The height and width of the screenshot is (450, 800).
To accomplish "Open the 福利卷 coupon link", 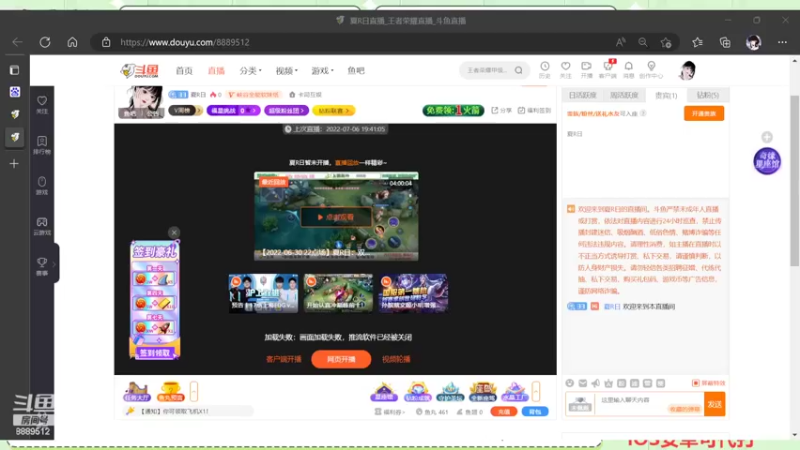I will pos(390,412).
